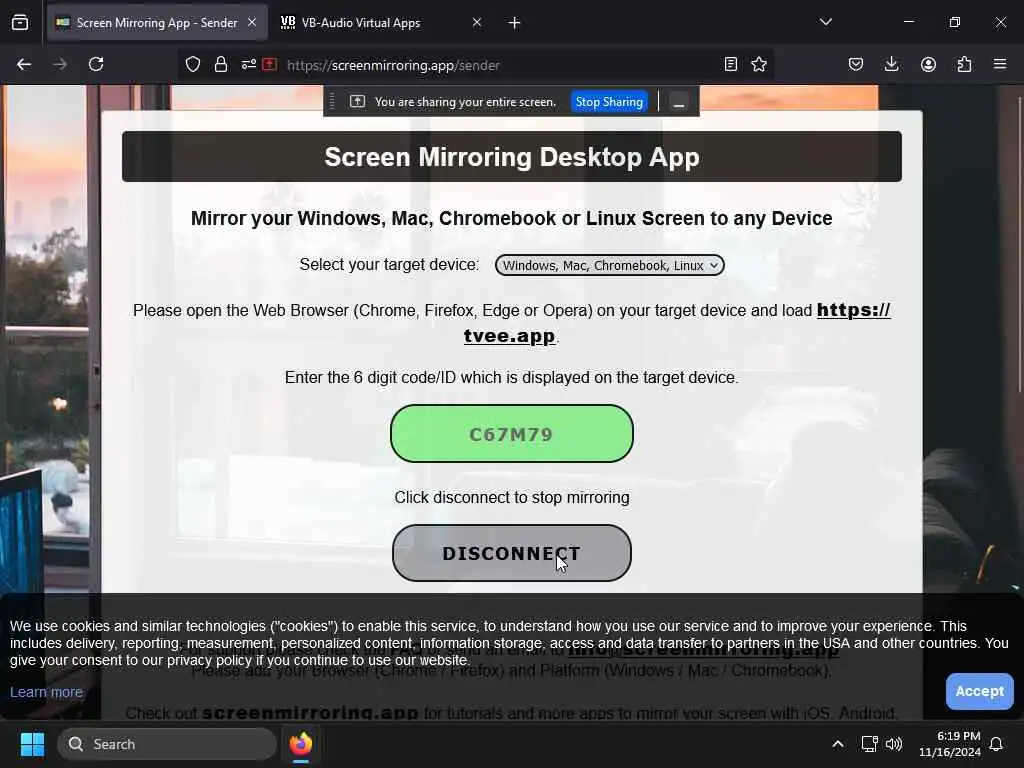Grab the sharing indicator drag handle
The height and width of the screenshot is (768, 1024).
tap(332, 102)
